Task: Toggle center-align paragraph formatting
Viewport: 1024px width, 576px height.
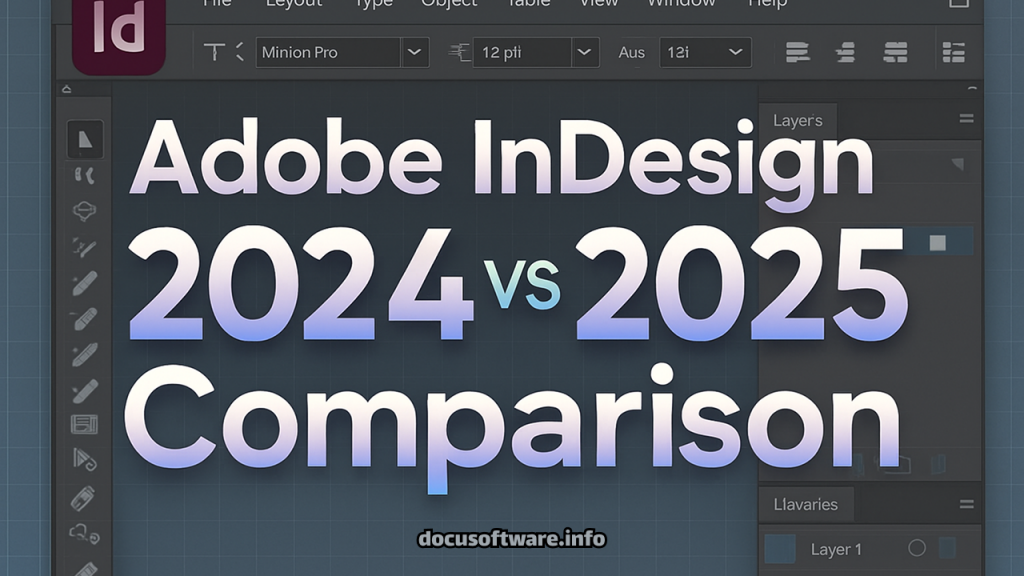Action: coord(845,52)
